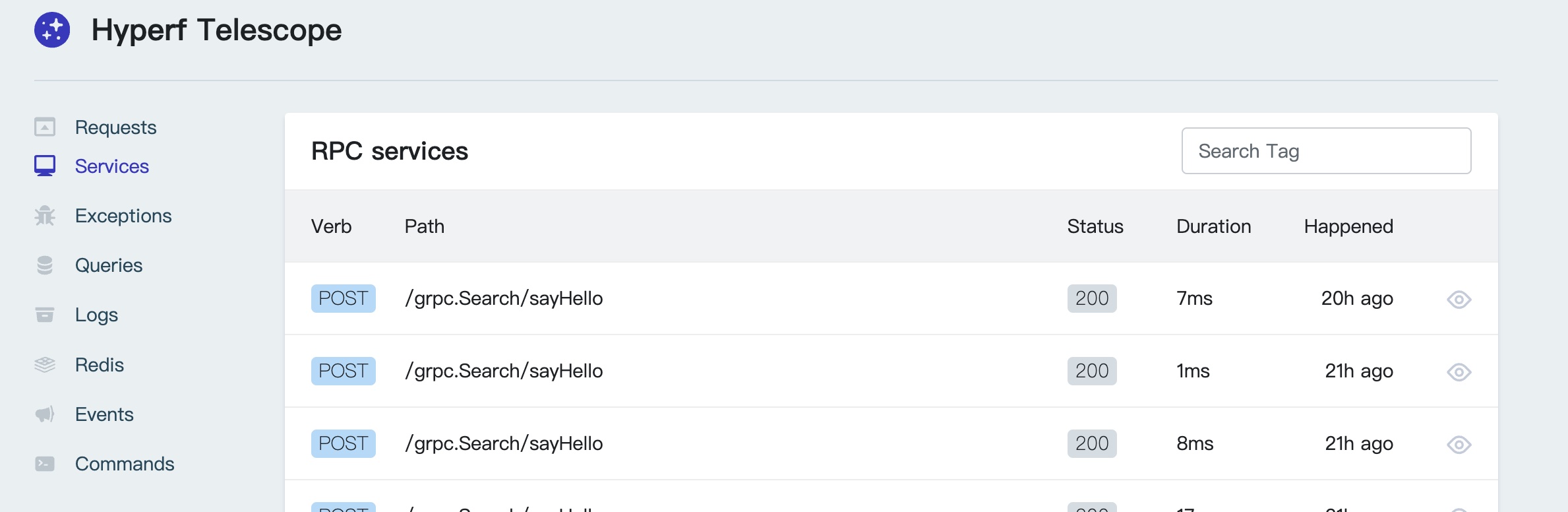Viewport: 1568px width, 512px height.
Task: Click the Requests sidebar icon
Action: [x=45, y=127]
